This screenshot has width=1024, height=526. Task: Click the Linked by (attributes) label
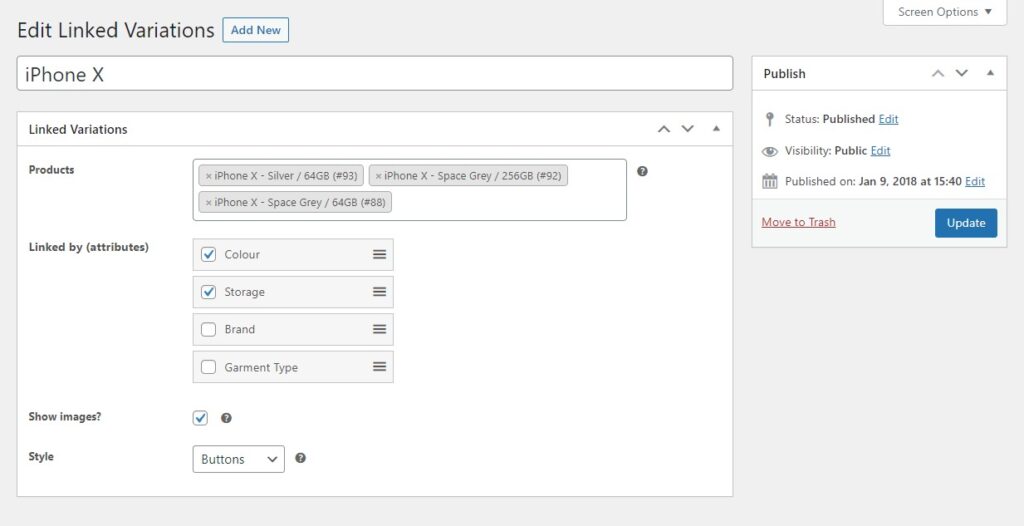[x=89, y=247]
